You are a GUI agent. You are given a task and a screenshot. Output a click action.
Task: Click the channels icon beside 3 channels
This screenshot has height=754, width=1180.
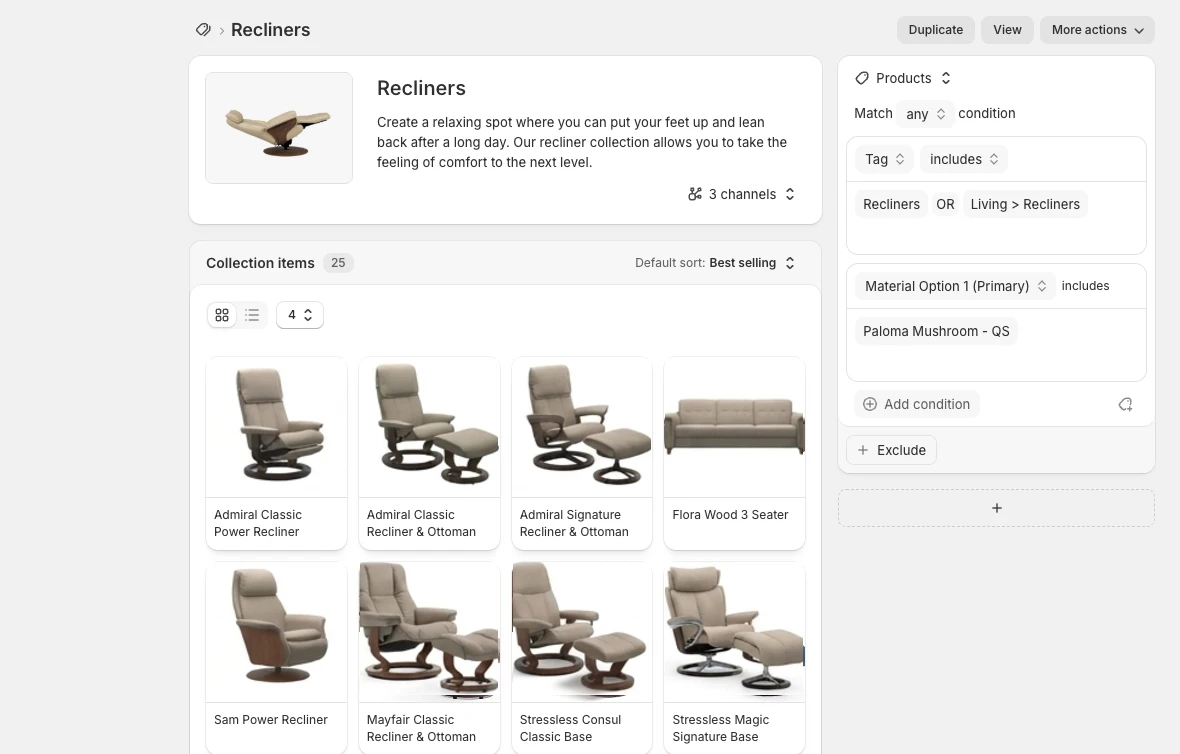[x=695, y=194]
